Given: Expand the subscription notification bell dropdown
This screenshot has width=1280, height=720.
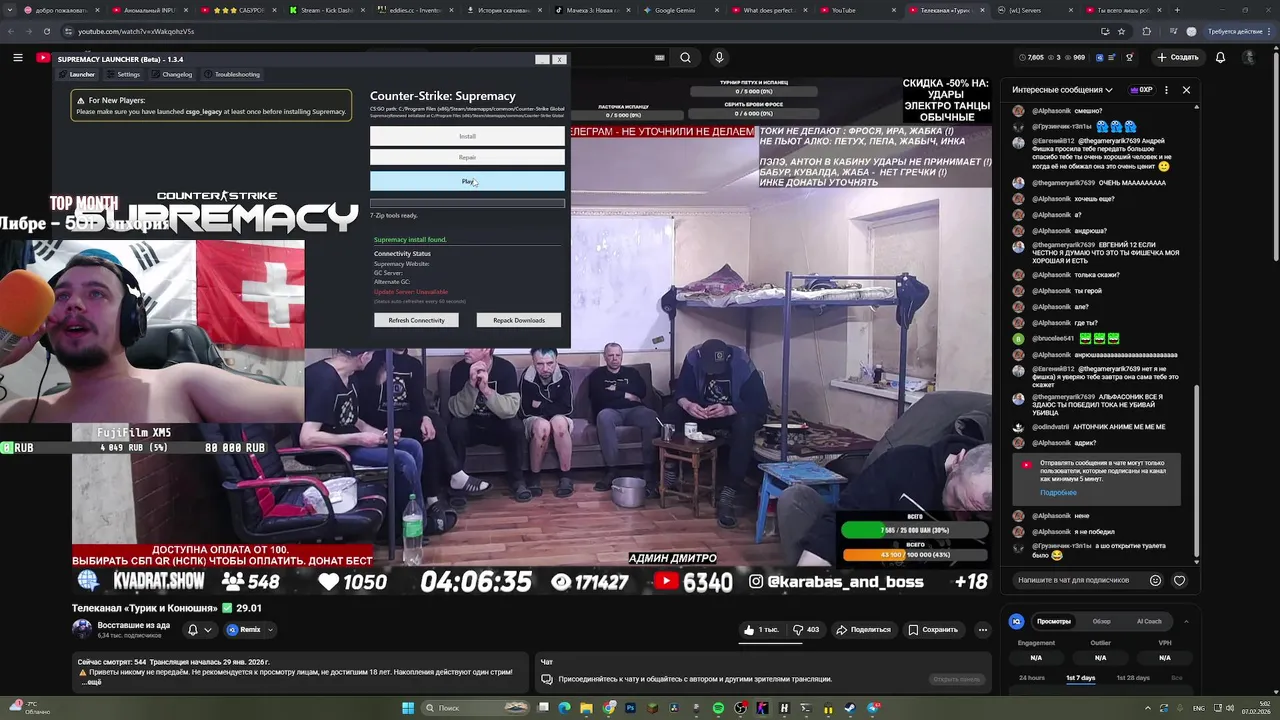Looking at the screenshot, I should pos(200,630).
